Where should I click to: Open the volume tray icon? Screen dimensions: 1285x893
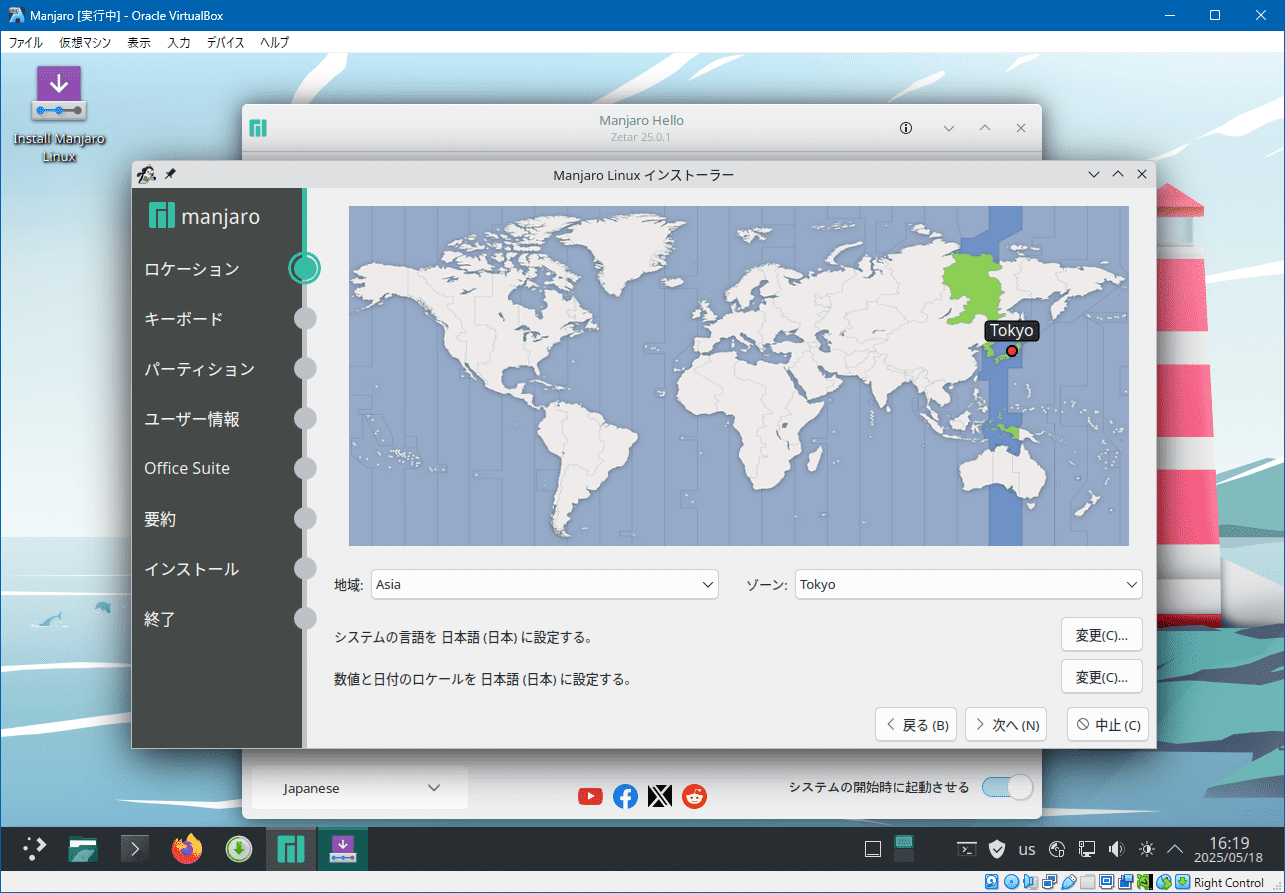[x=1116, y=849]
